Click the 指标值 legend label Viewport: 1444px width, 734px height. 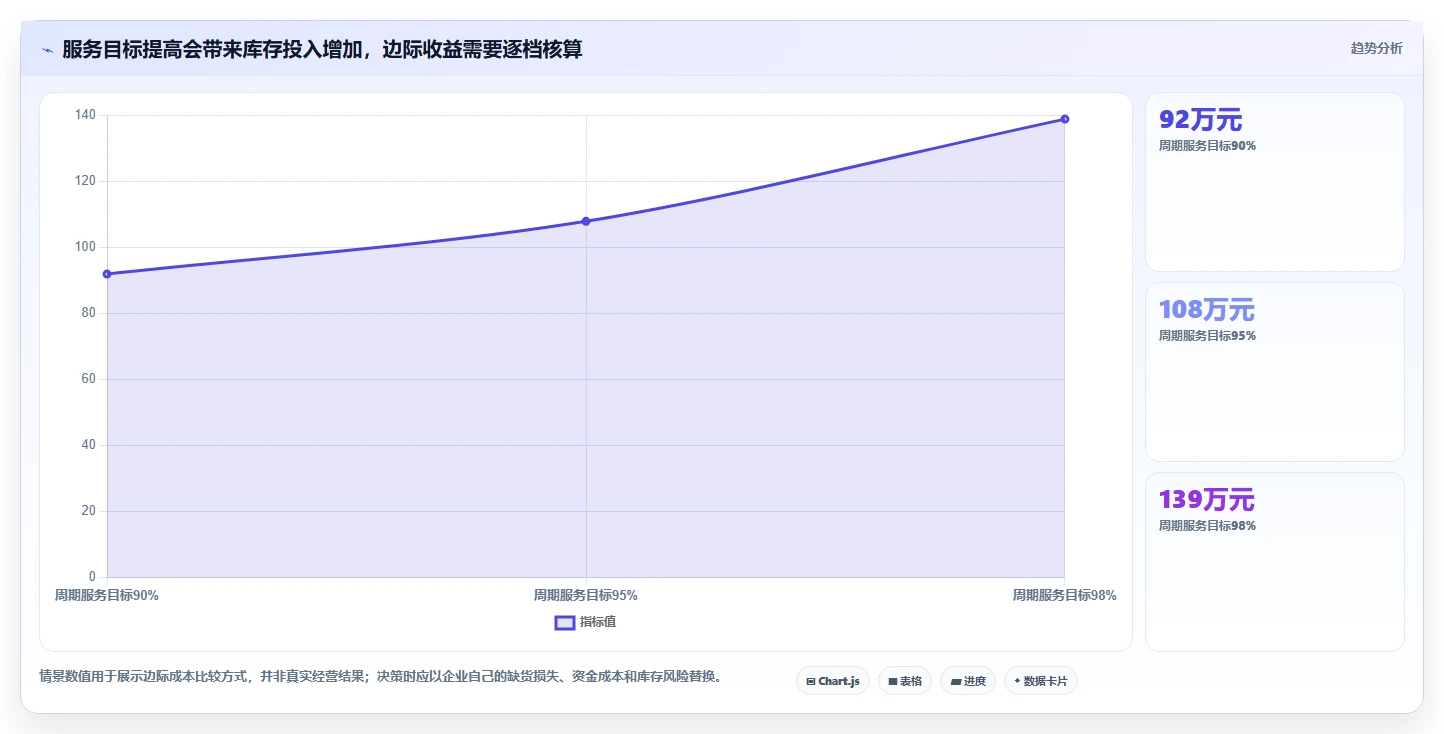[x=598, y=622]
